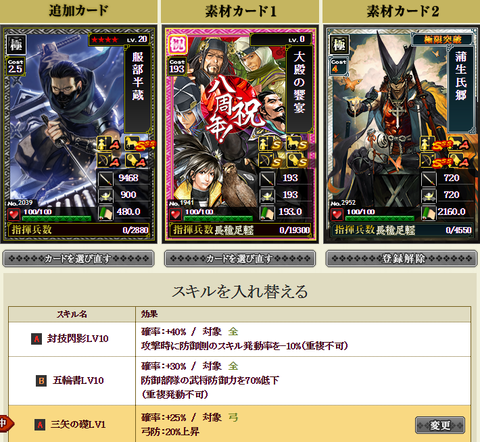Select the 五輪書LV10 skill row
The image size is (480, 442).
240,381
